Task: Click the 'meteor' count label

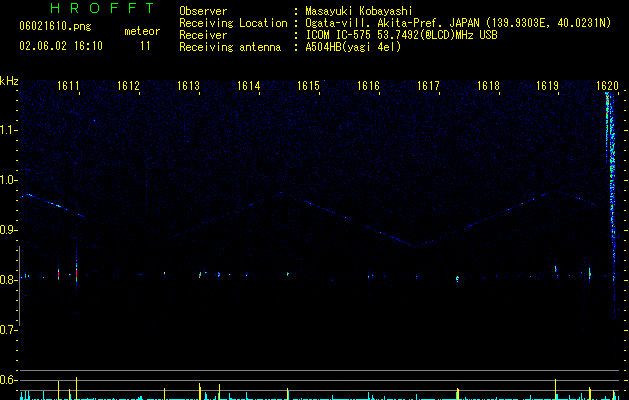Action: click(142, 31)
